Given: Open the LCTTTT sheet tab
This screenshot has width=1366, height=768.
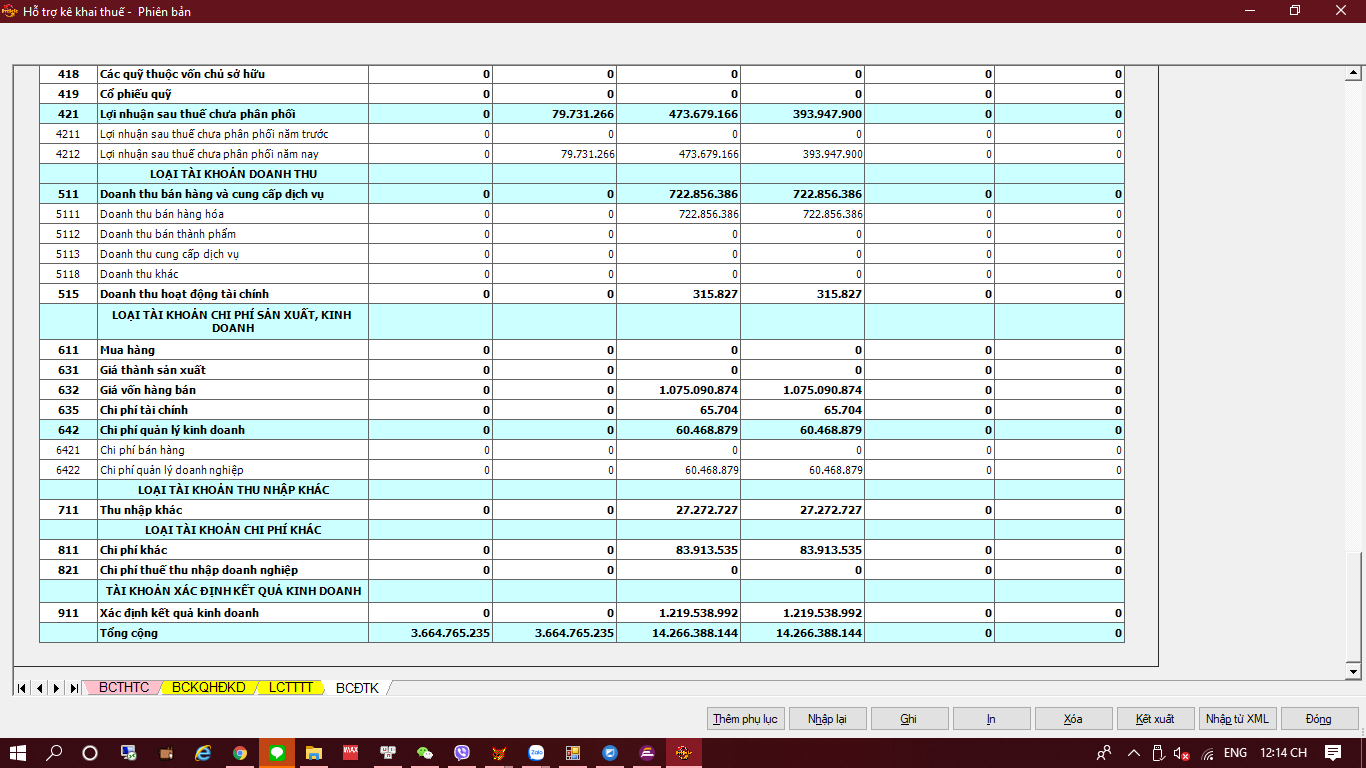Looking at the screenshot, I should pos(291,688).
